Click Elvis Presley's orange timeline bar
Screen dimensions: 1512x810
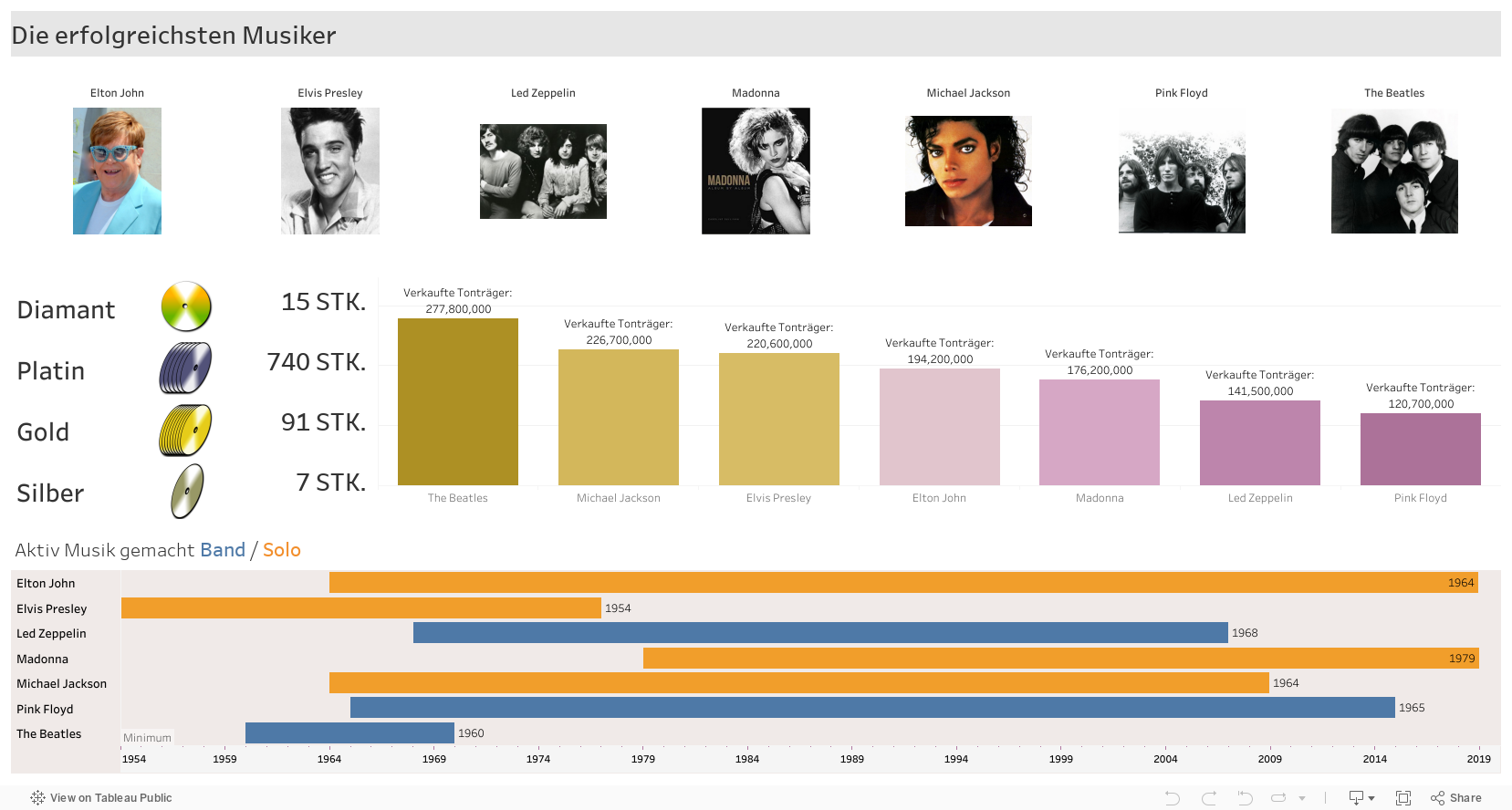point(361,607)
